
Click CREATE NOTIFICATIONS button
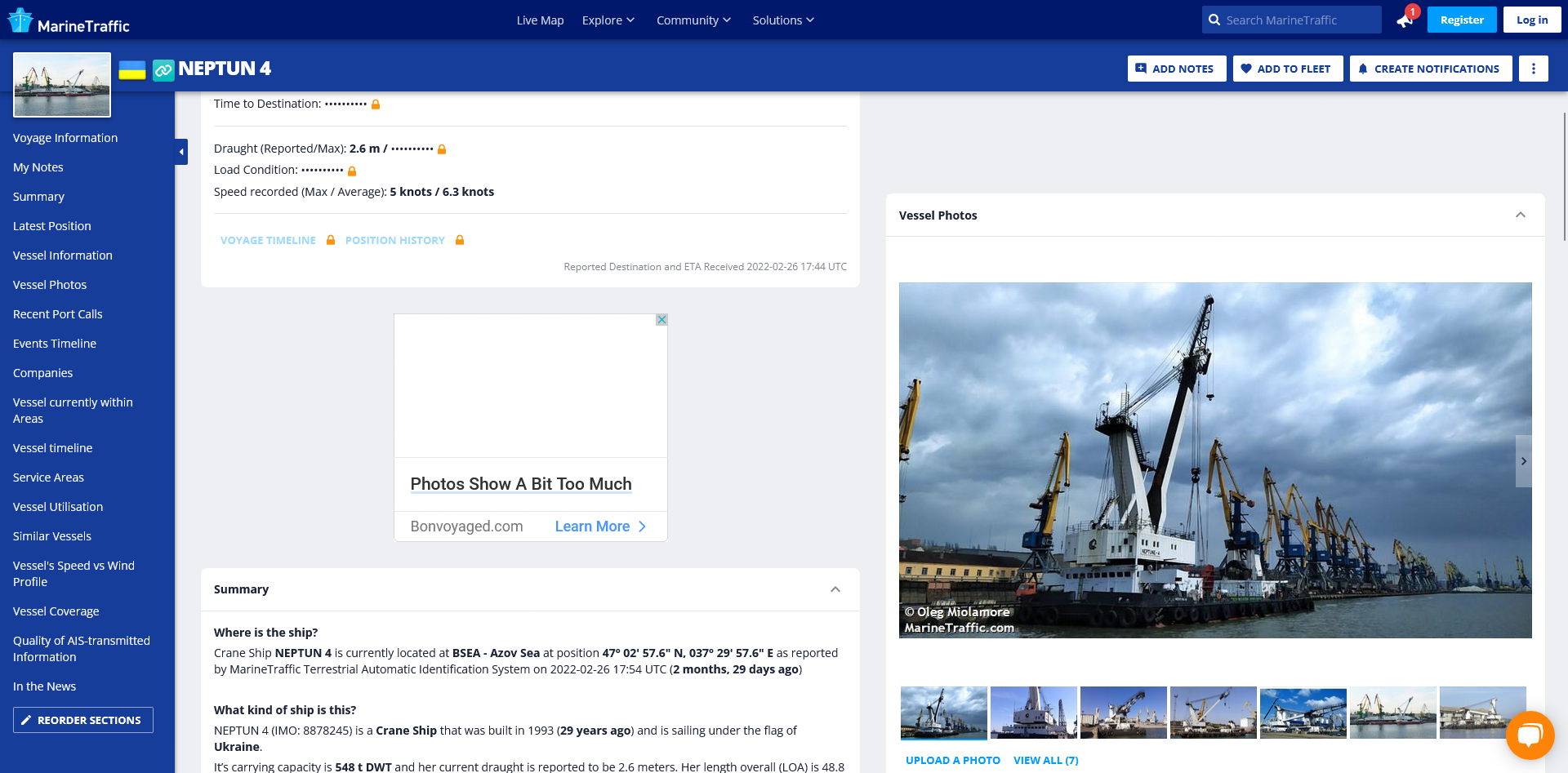1431,69
